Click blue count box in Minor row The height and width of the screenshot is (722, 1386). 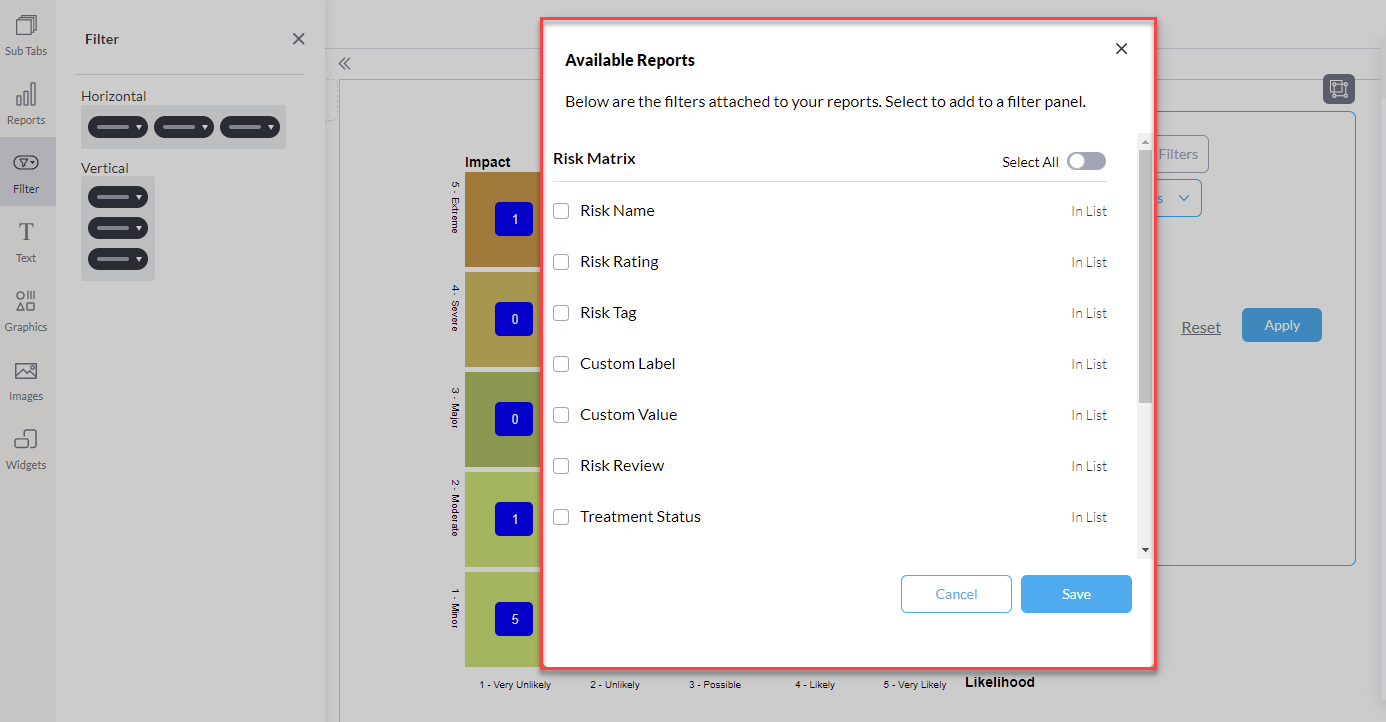(x=514, y=619)
